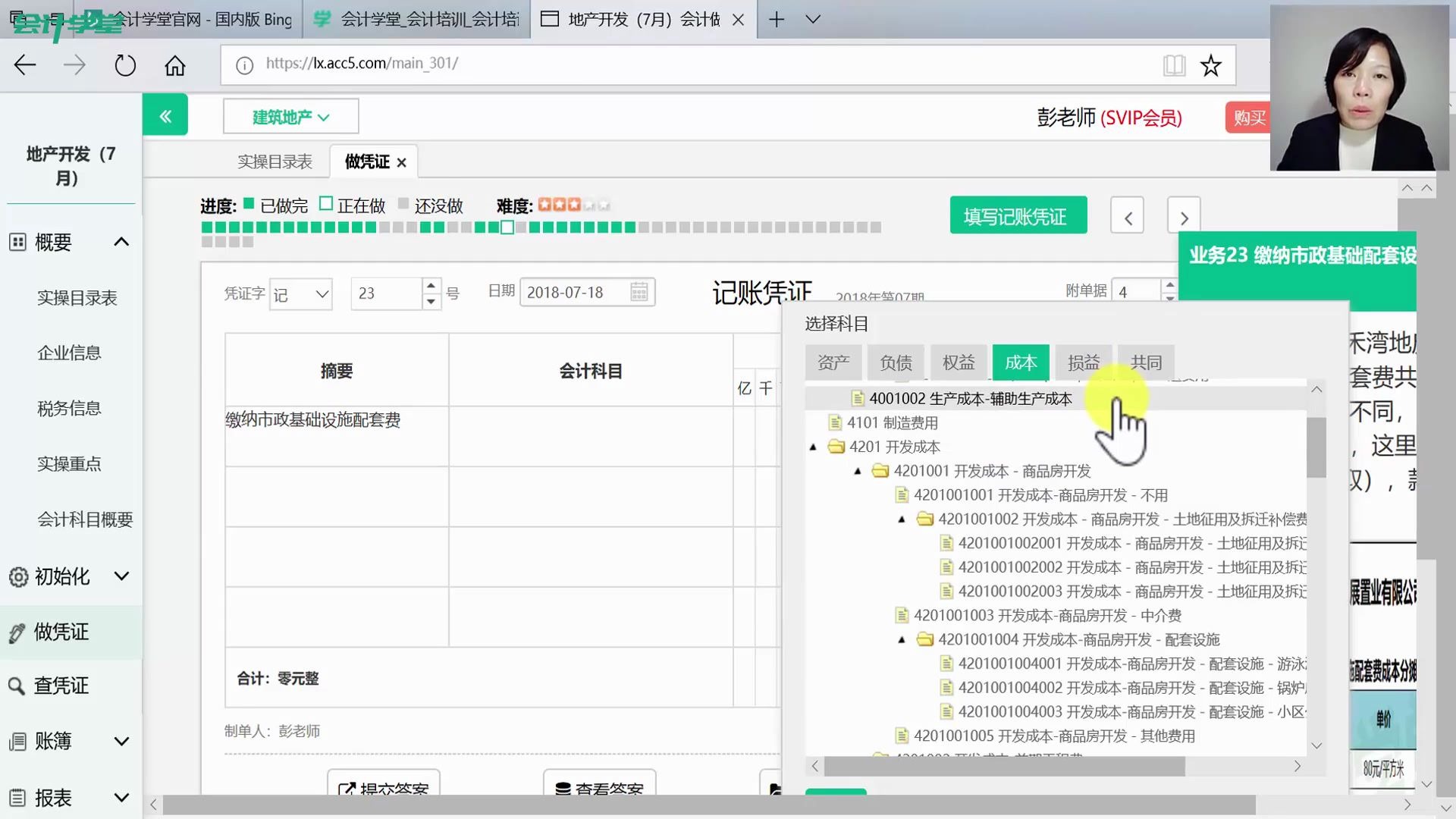Click the 查凭证 magnifier icon

(17, 686)
